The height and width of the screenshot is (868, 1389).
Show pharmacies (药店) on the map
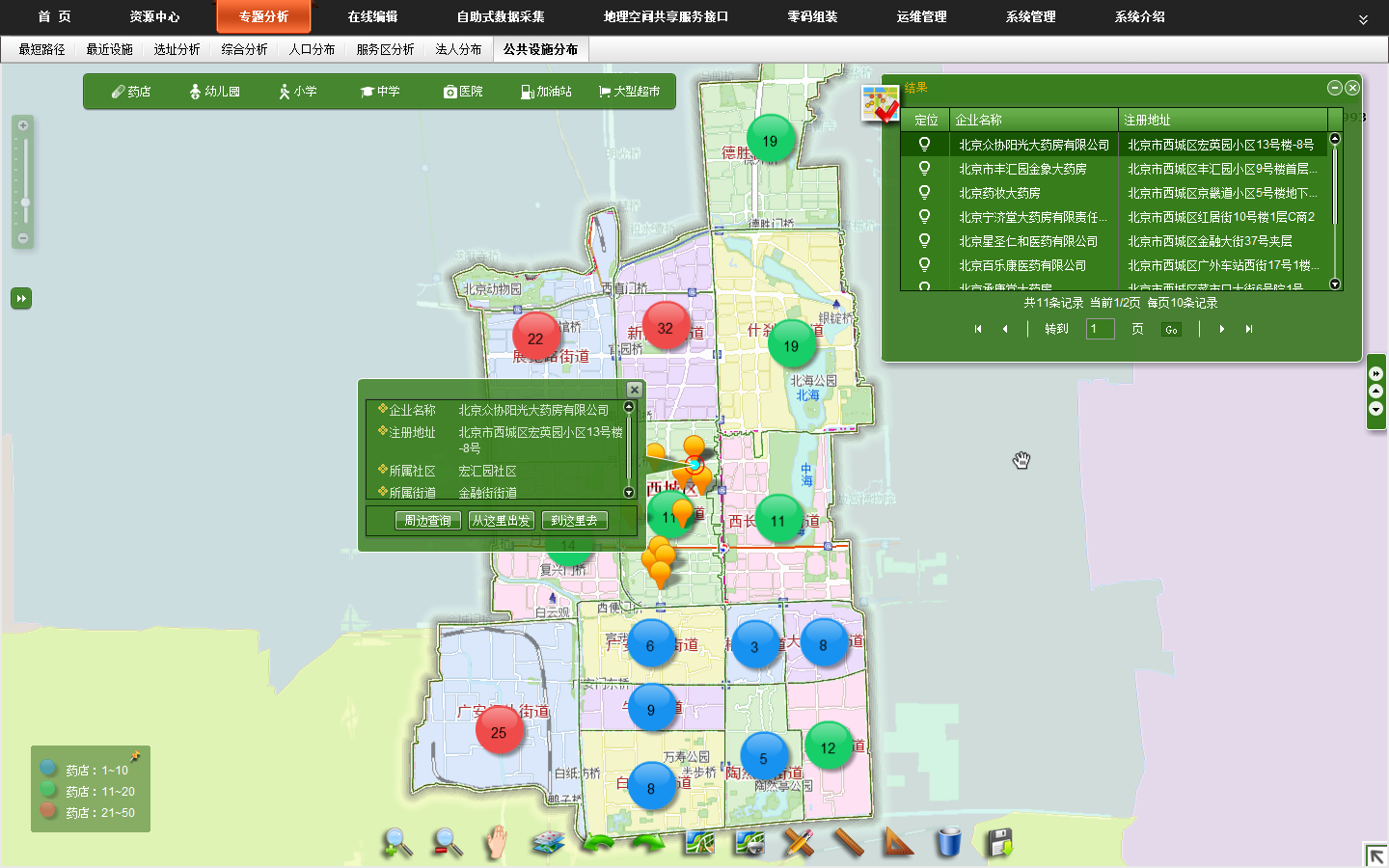pyautogui.click(x=131, y=92)
